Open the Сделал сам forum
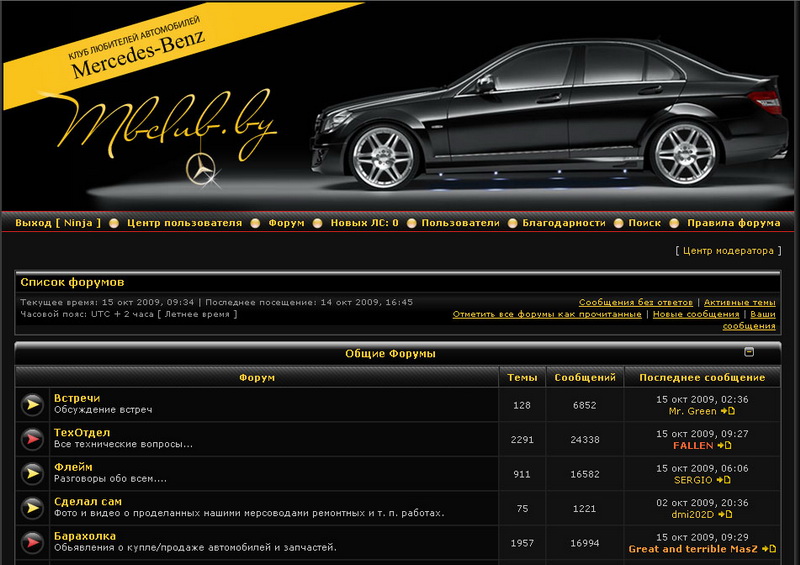Image resolution: width=800 pixels, height=565 pixels. coord(88,502)
